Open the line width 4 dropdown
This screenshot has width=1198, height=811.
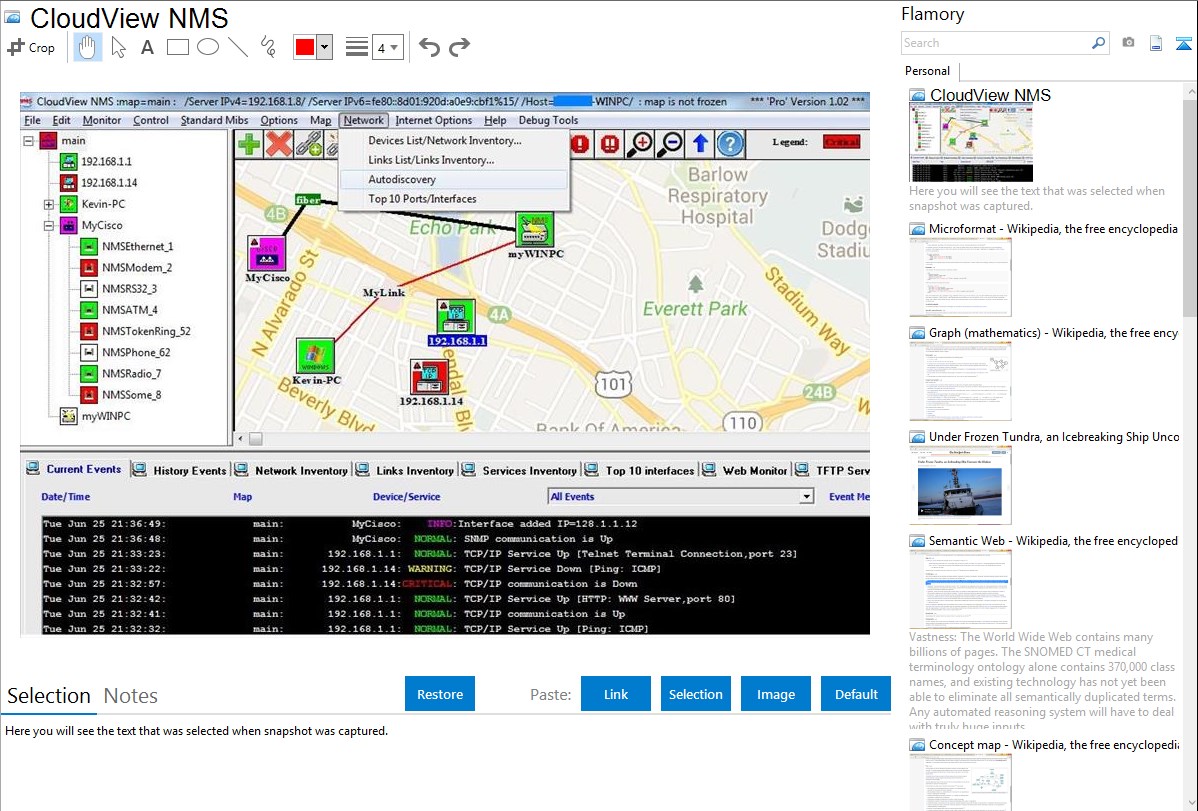click(387, 48)
